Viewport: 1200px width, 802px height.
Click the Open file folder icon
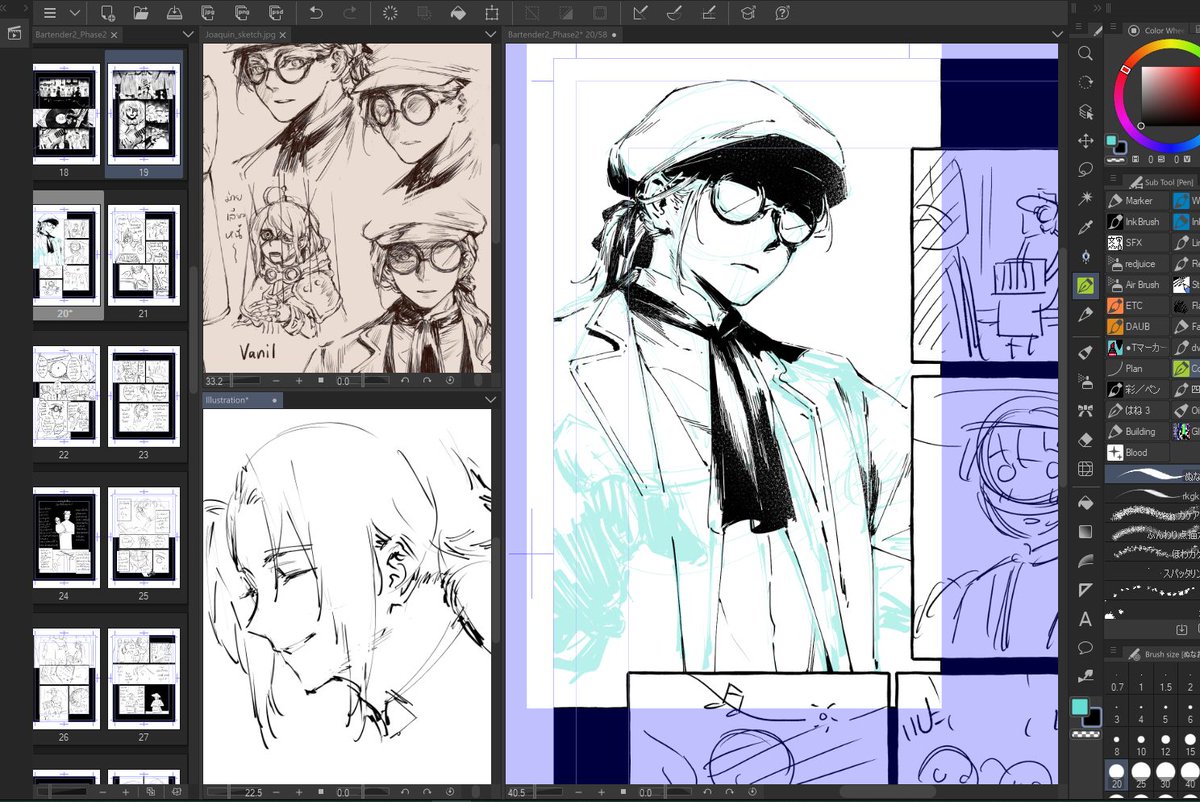(141, 13)
